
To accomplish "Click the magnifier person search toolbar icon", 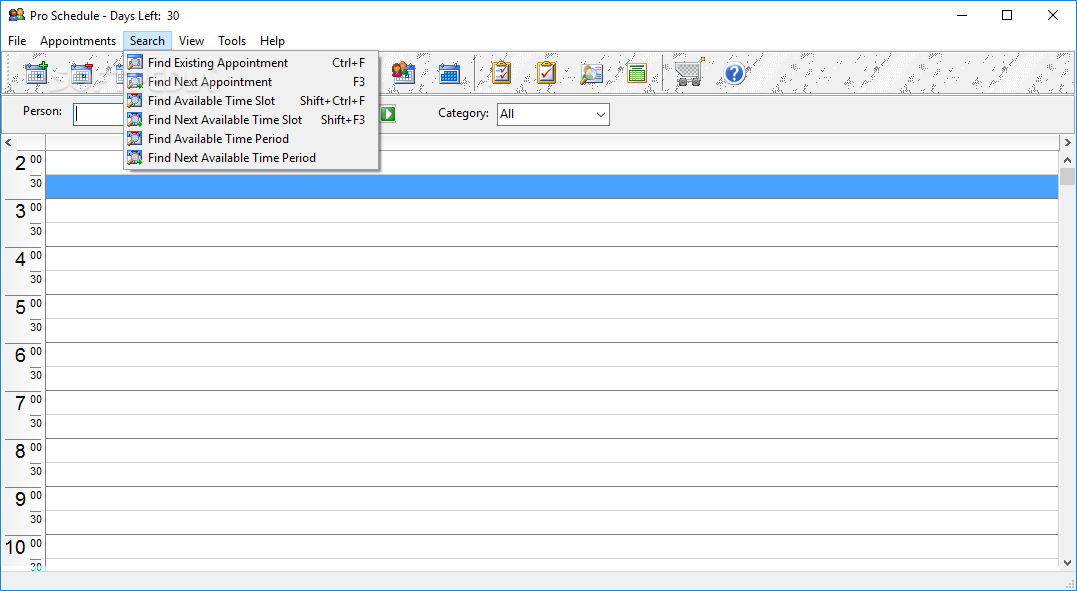I will [591, 72].
